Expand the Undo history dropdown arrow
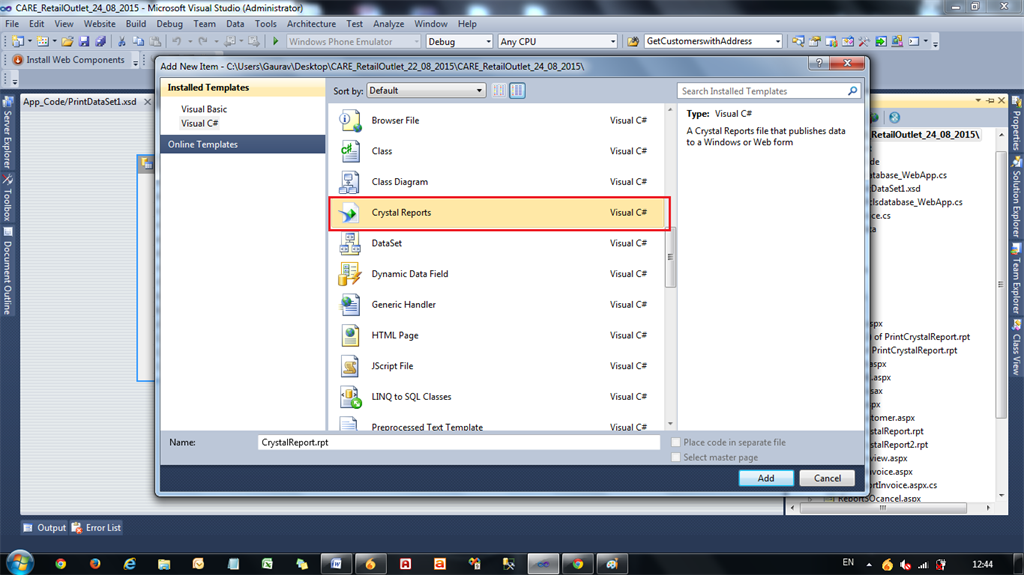The image size is (1024, 575). [x=189, y=42]
